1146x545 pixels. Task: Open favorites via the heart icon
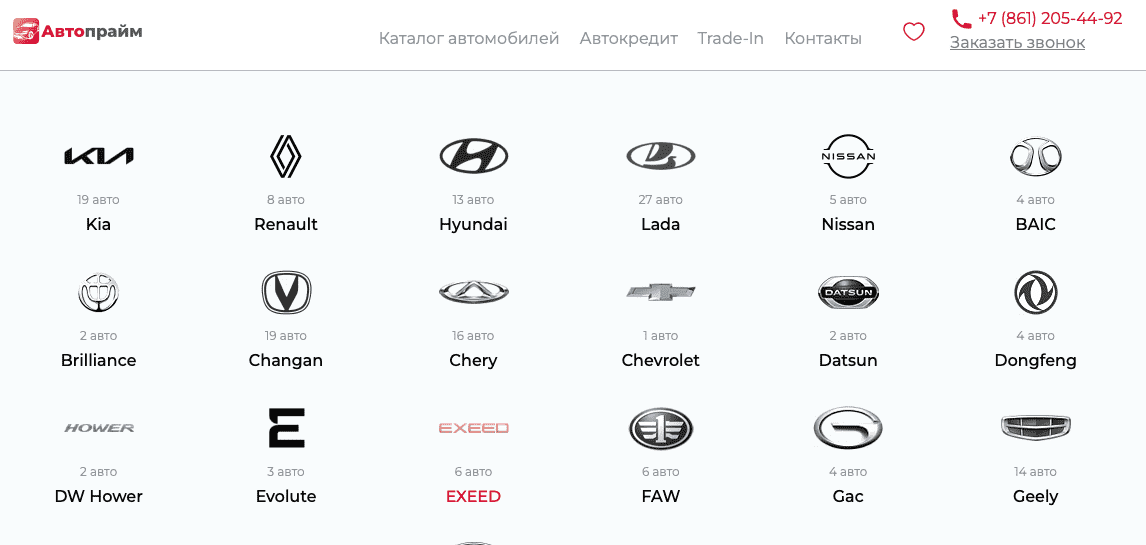click(x=914, y=32)
